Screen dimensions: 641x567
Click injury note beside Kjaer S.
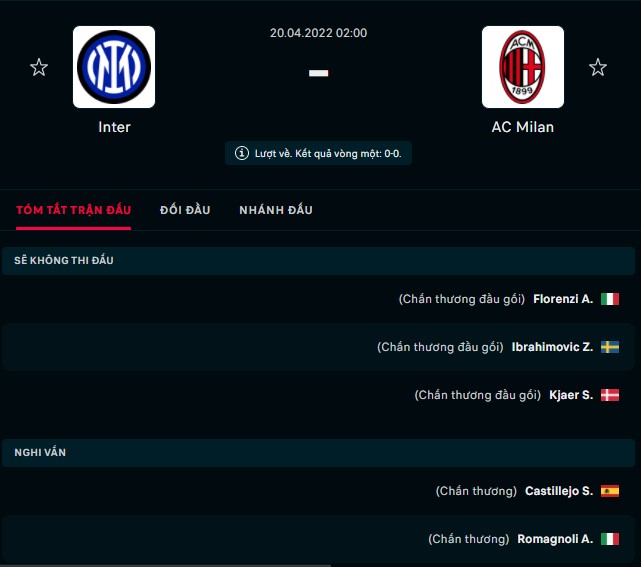click(x=477, y=395)
